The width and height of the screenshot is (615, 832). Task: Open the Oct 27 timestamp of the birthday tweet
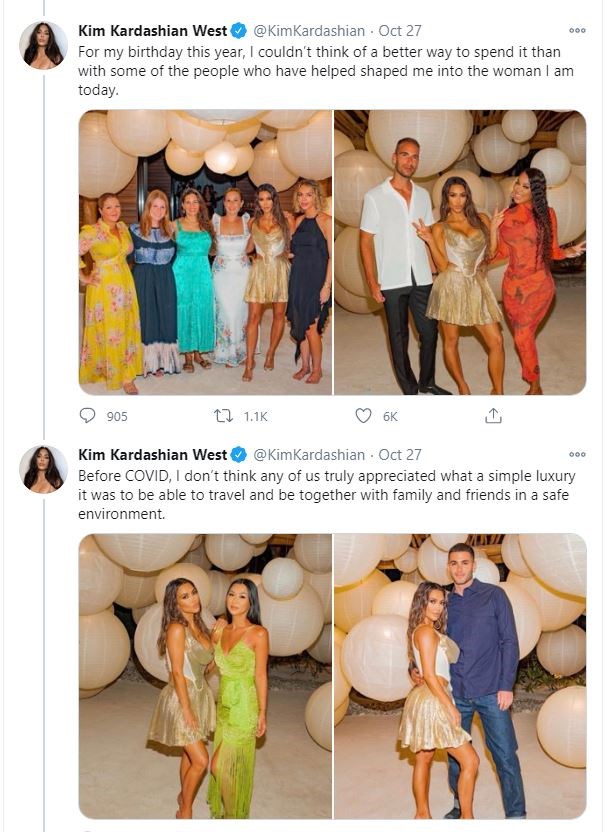[x=400, y=31]
